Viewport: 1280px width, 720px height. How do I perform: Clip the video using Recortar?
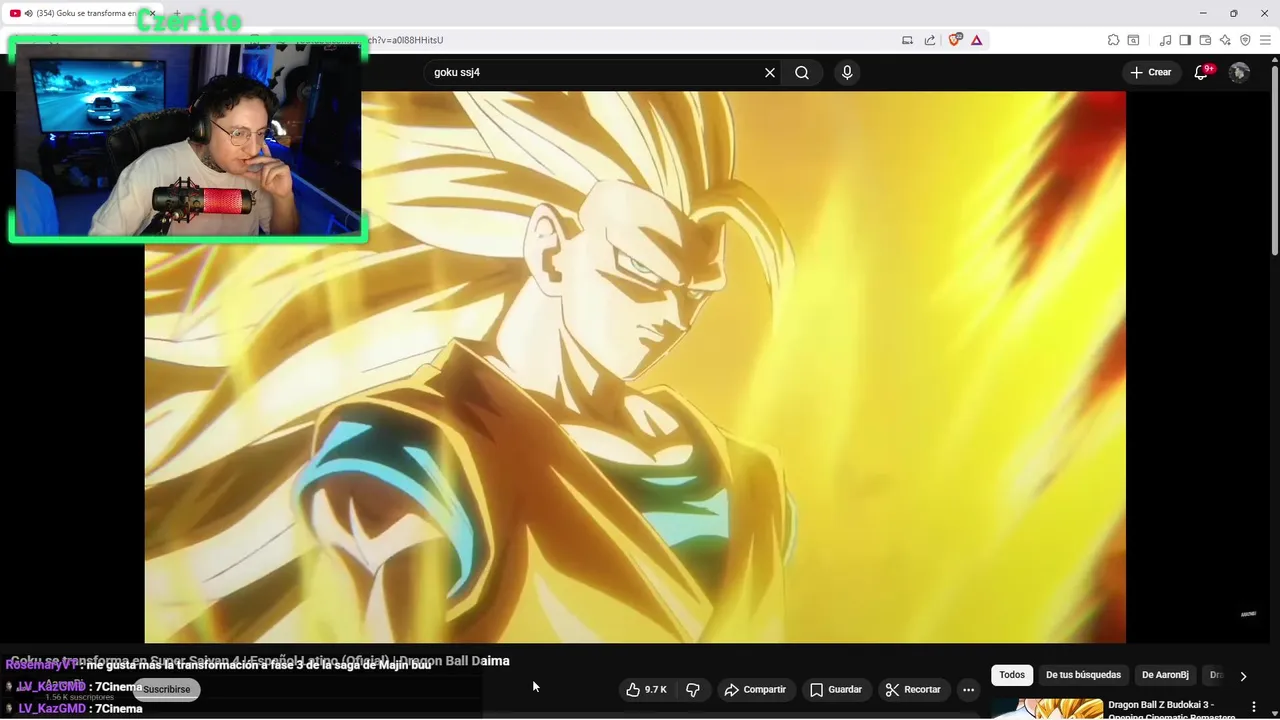coord(913,689)
